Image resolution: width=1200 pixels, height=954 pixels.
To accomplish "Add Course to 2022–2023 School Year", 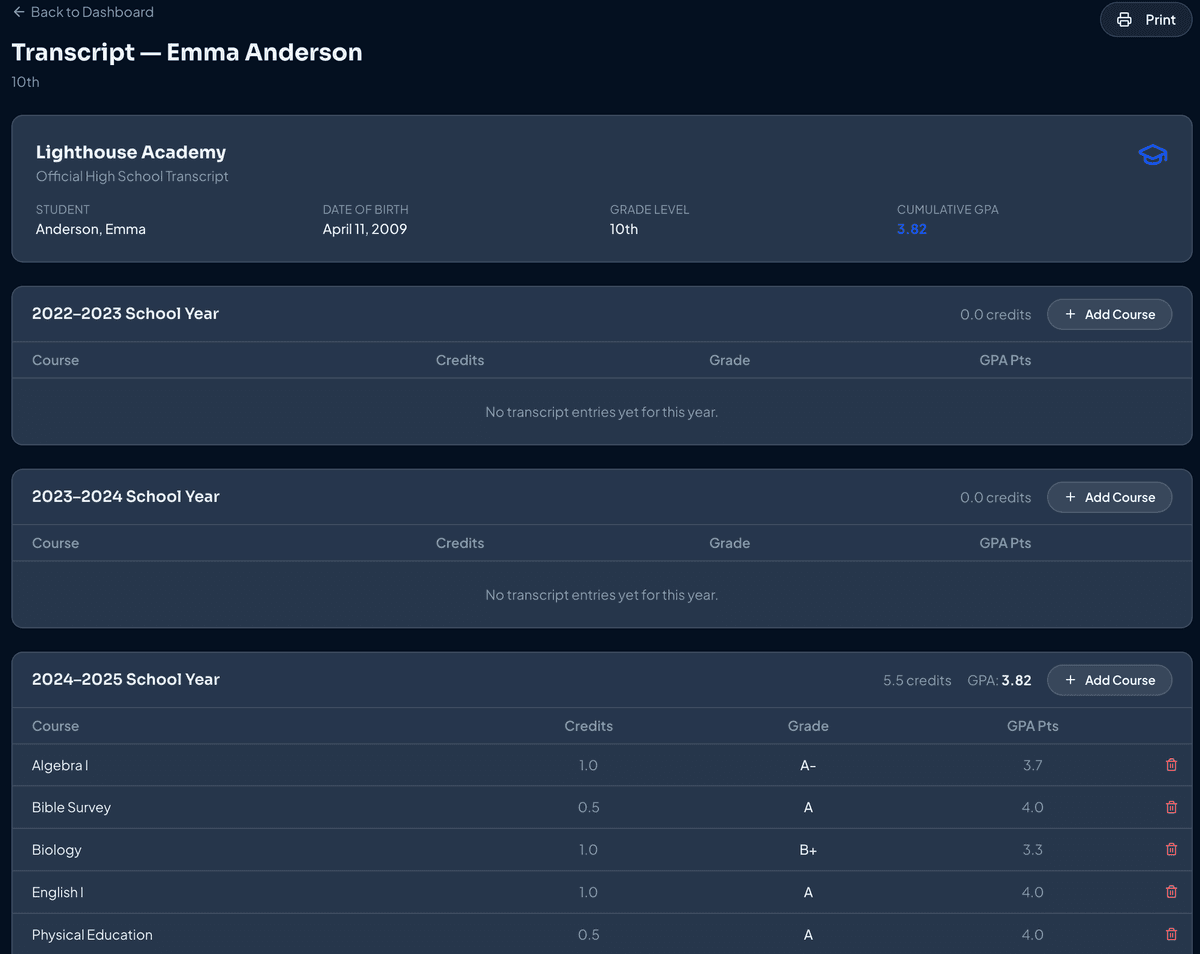I will point(1109,314).
